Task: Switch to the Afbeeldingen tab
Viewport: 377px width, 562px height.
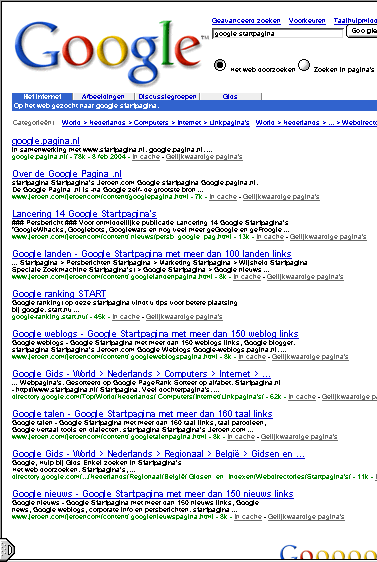Action: (x=103, y=96)
